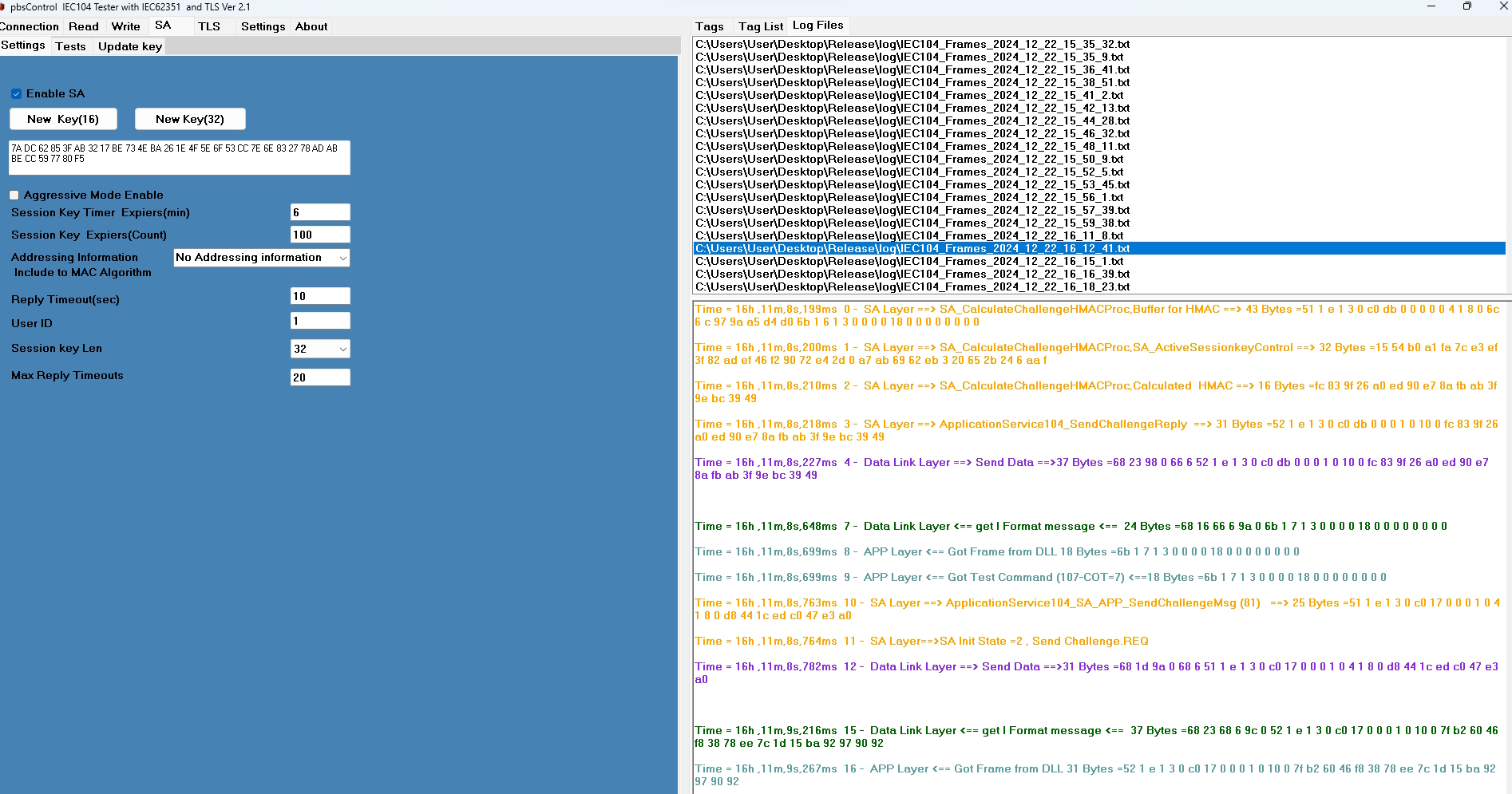Click the pbsControl application icon in the title bar

[x=7, y=6]
